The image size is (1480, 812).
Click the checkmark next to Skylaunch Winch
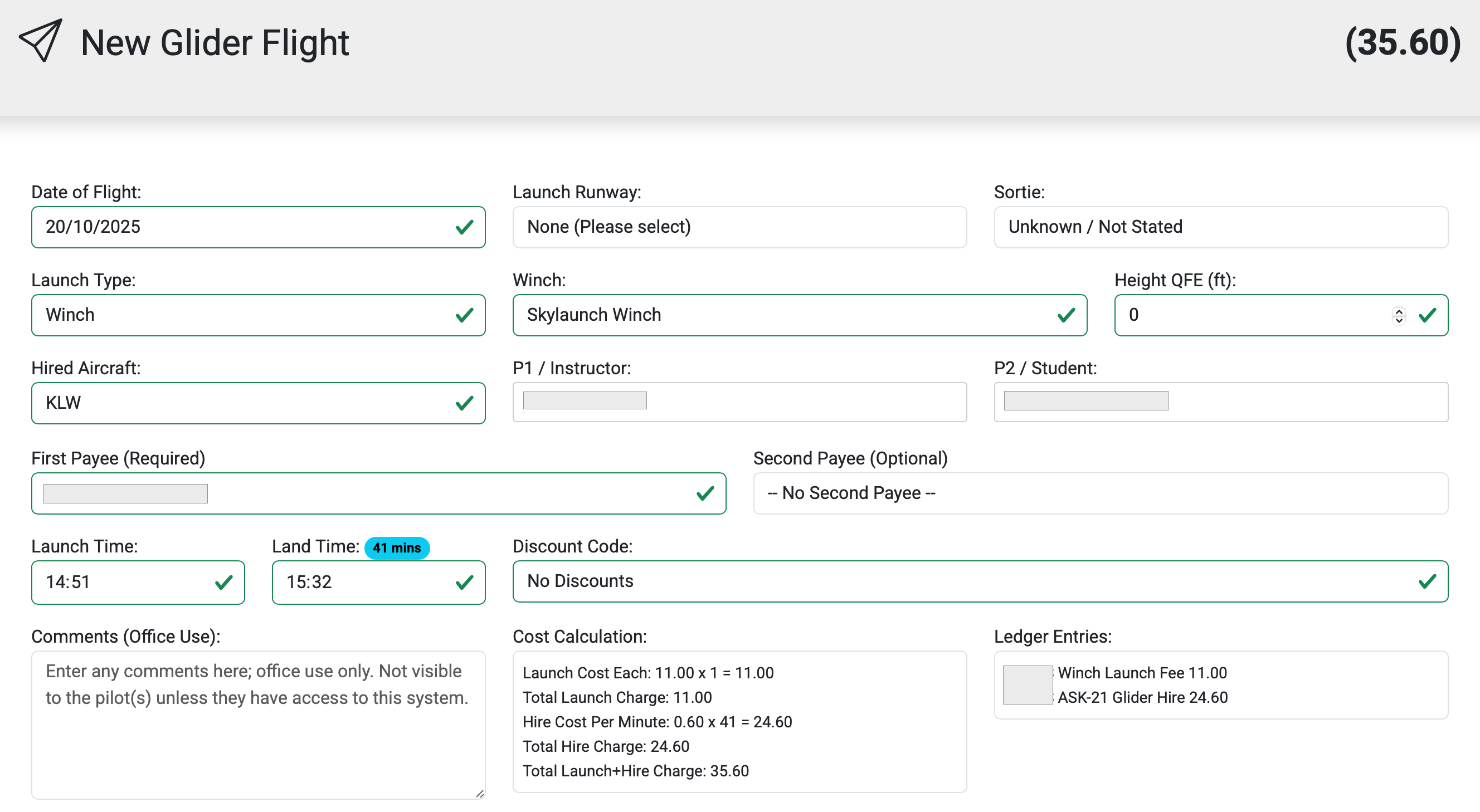click(1066, 315)
